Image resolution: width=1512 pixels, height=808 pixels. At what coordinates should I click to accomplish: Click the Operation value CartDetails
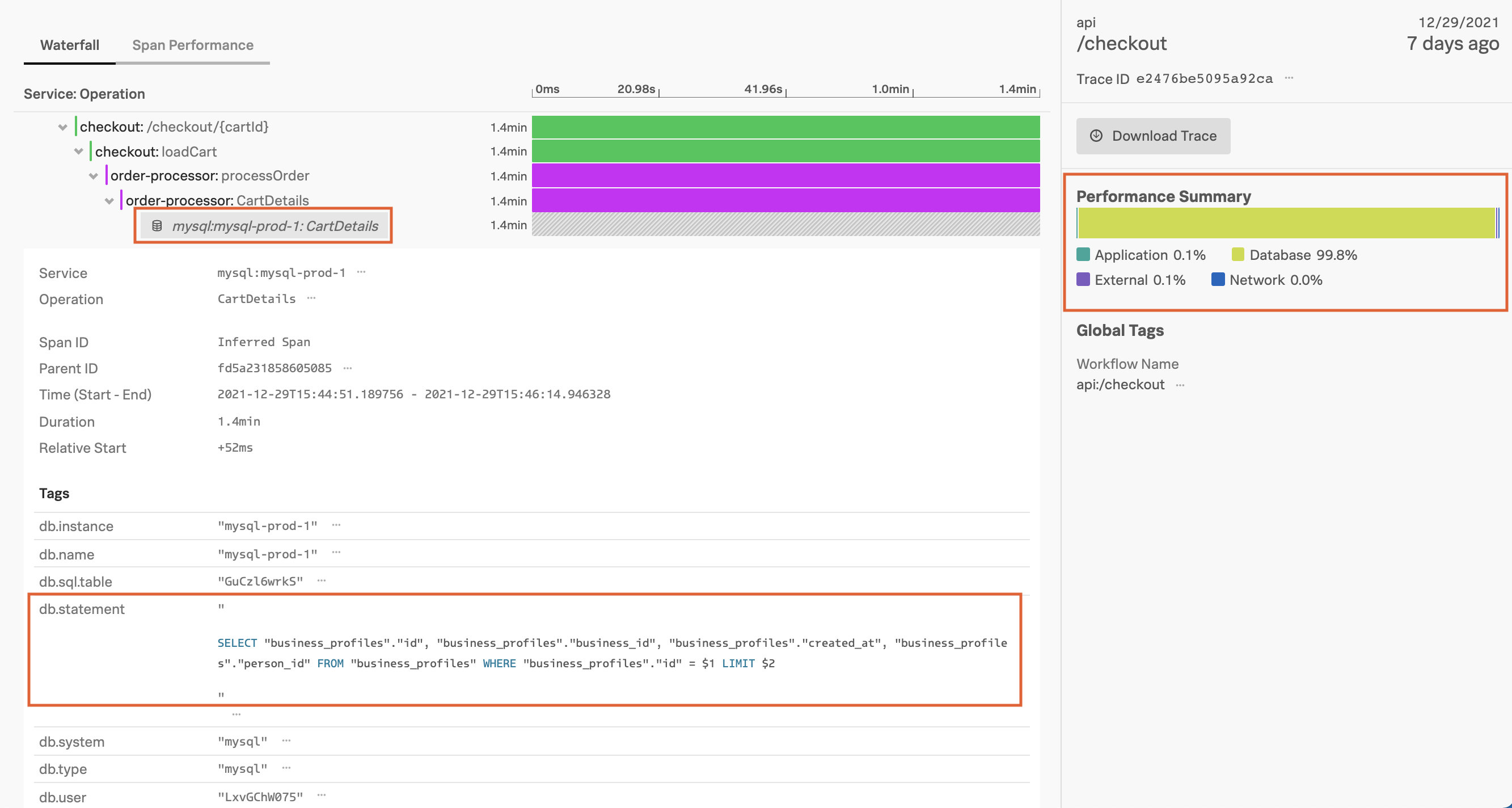(256, 298)
